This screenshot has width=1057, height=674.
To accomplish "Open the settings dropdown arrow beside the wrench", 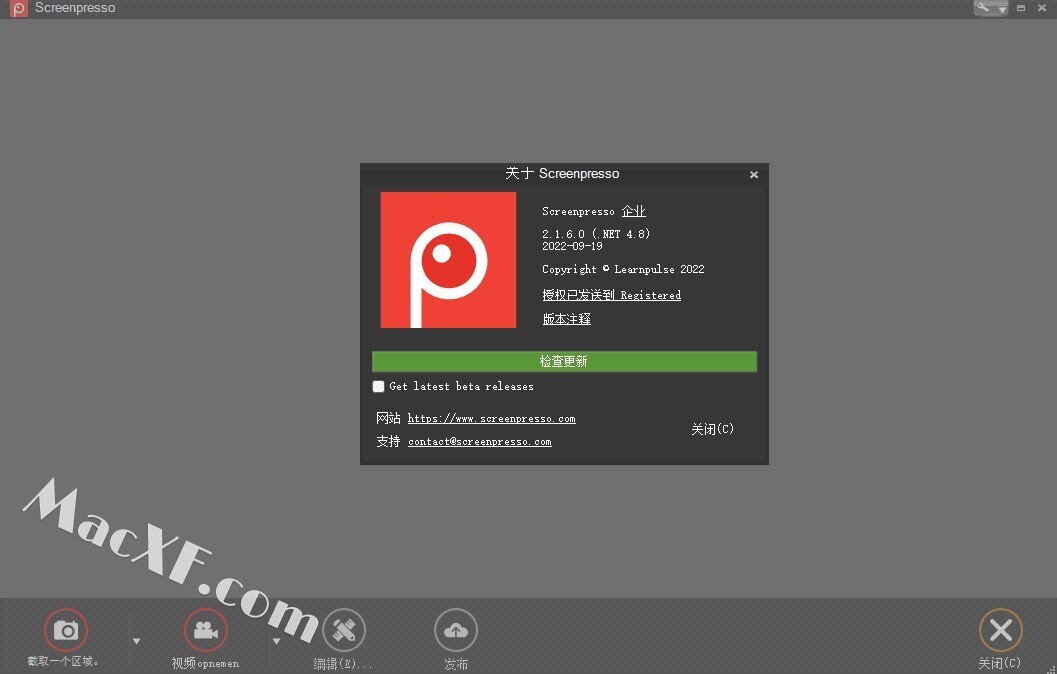I will pos(1002,9).
